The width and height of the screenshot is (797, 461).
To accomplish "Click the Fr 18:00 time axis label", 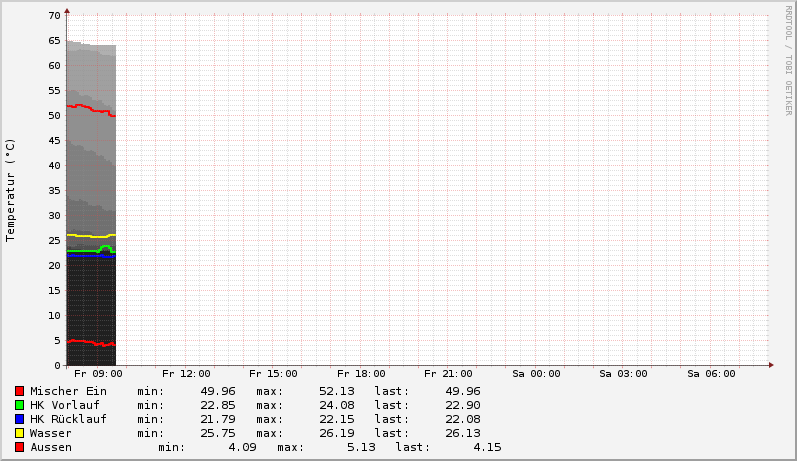I will (361, 374).
